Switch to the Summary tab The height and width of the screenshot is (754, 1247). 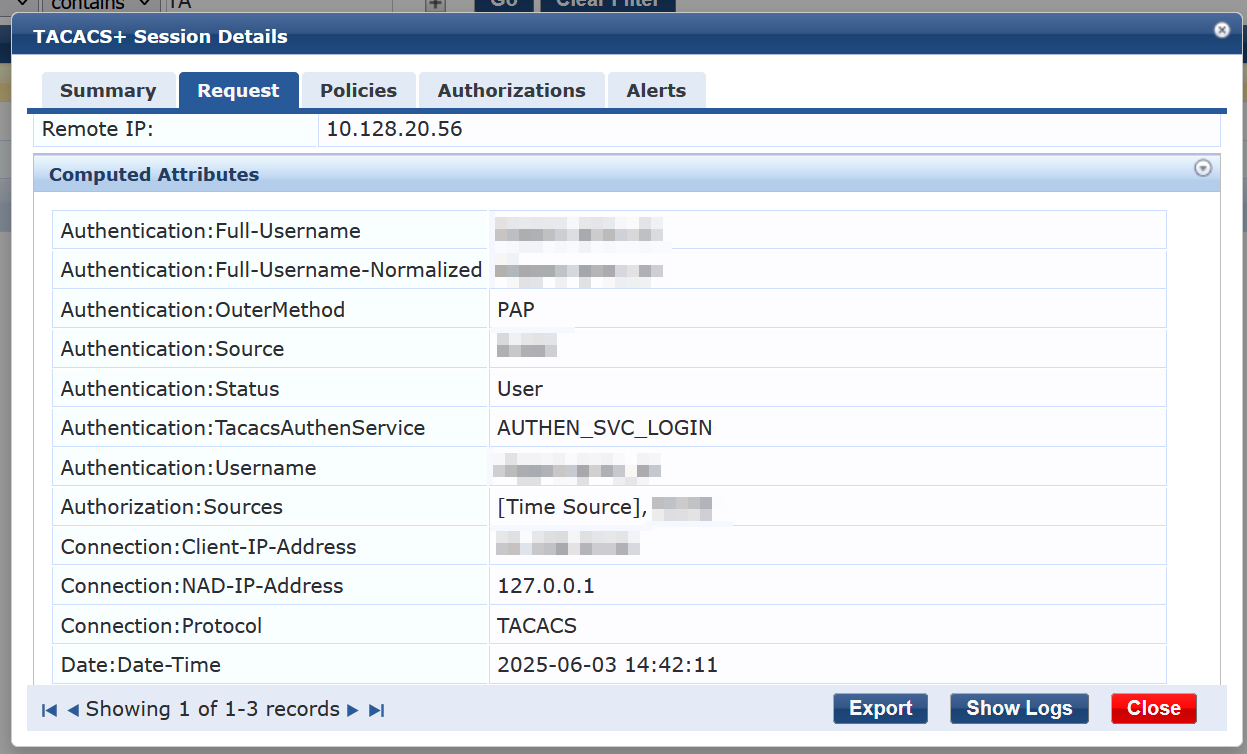[108, 90]
